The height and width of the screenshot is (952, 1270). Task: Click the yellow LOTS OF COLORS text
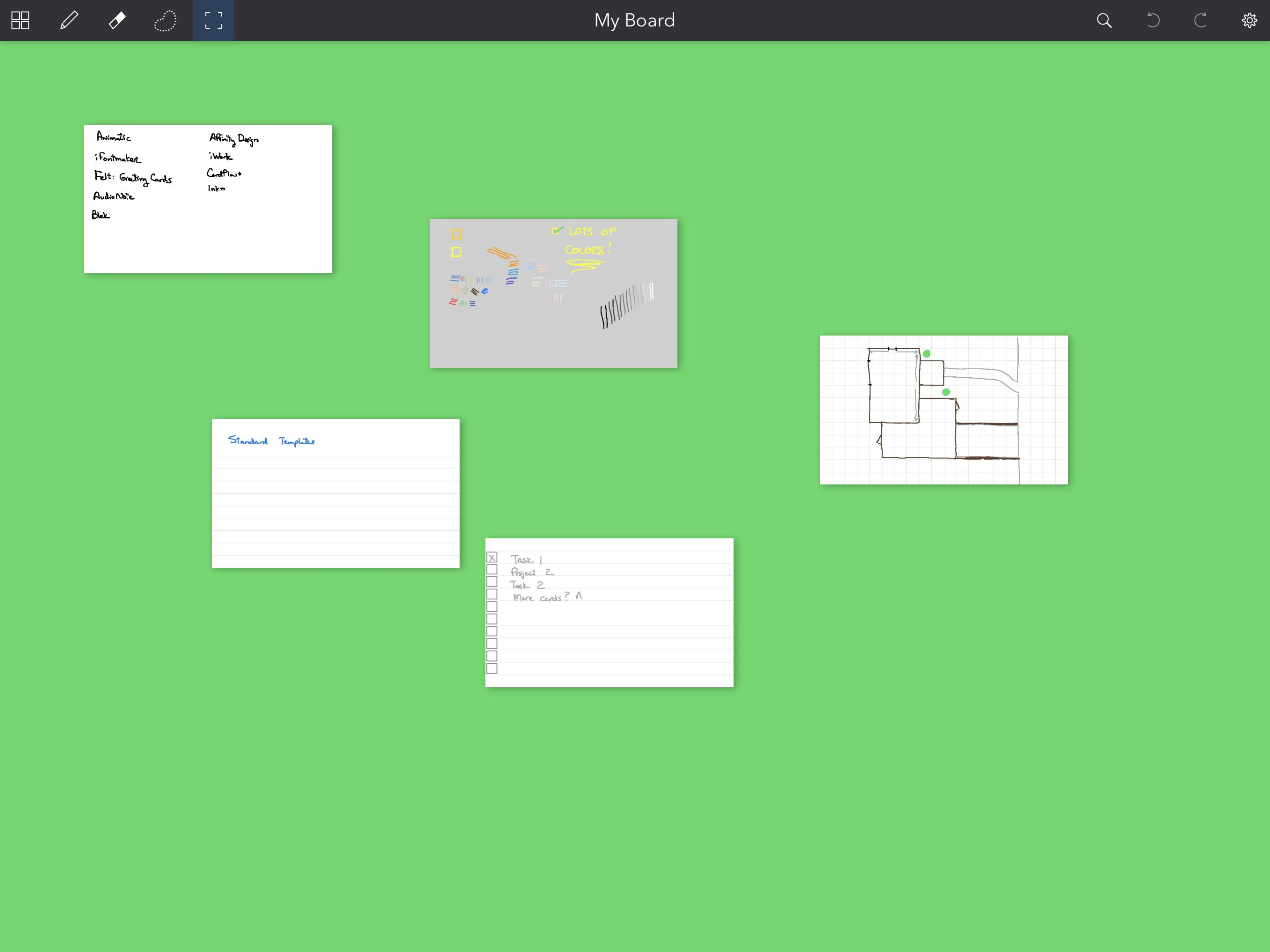(x=590, y=241)
